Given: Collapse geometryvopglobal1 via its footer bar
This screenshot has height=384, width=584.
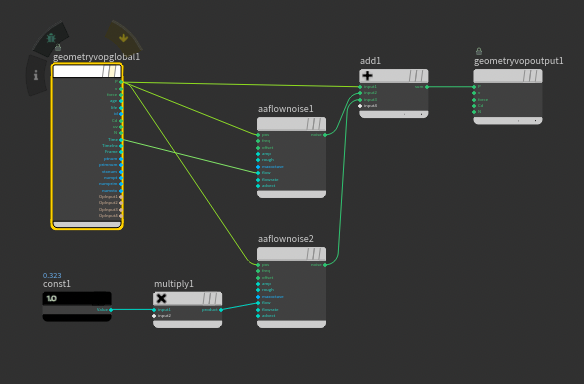Looking at the screenshot, I should pyautogui.click(x=87, y=224).
